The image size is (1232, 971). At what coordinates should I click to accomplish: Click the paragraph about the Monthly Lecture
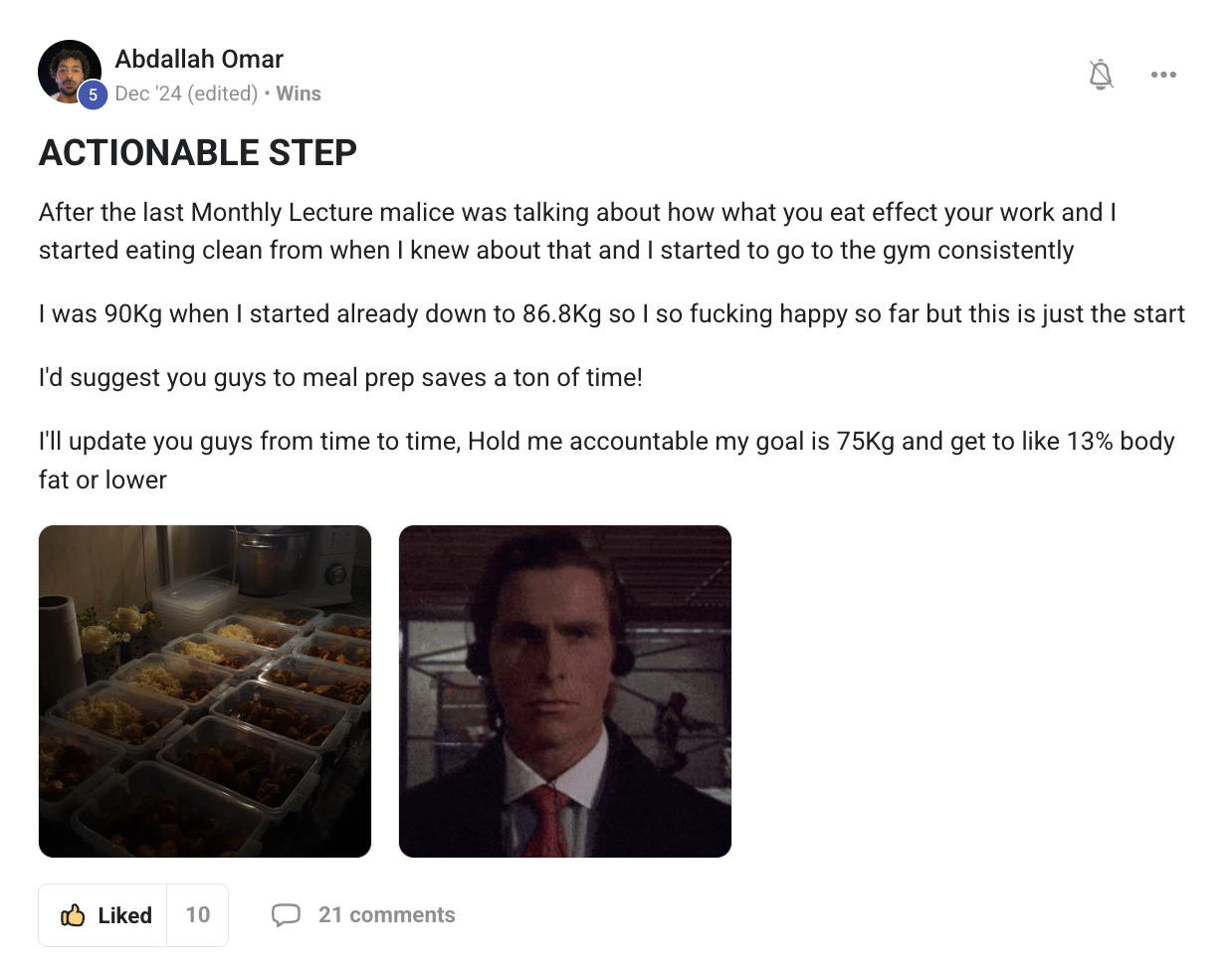(x=578, y=231)
